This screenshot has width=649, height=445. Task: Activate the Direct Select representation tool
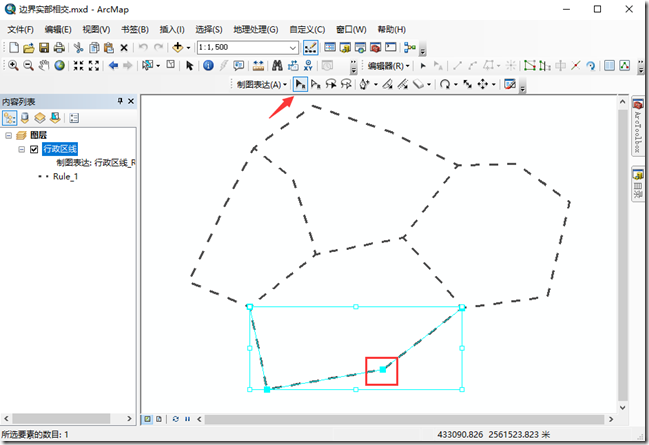tap(316, 84)
